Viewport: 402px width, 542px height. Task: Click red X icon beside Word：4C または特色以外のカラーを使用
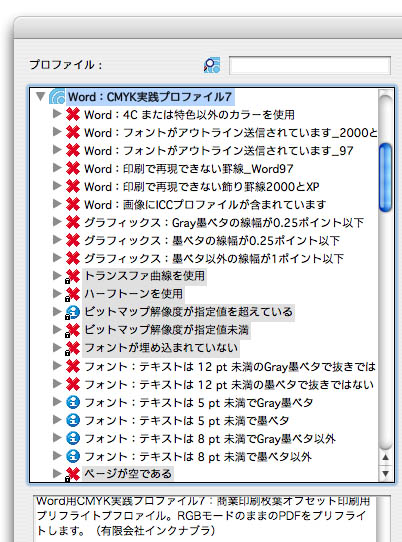click(73, 114)
